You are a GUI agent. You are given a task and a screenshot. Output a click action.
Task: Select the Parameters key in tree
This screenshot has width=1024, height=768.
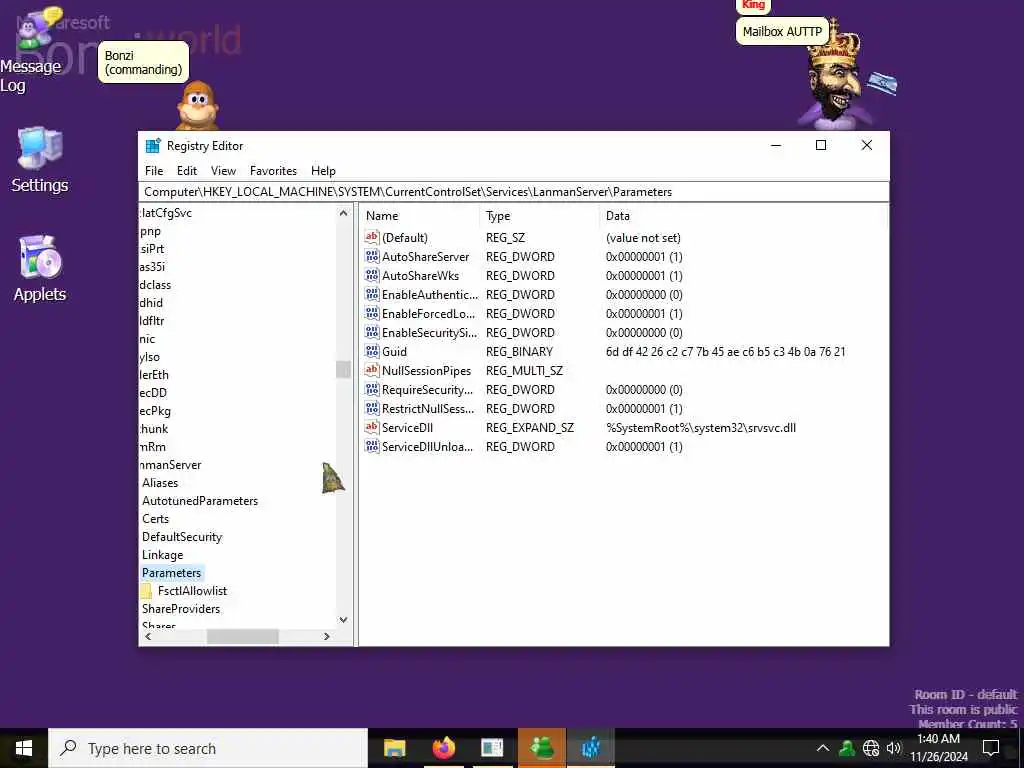172,573
